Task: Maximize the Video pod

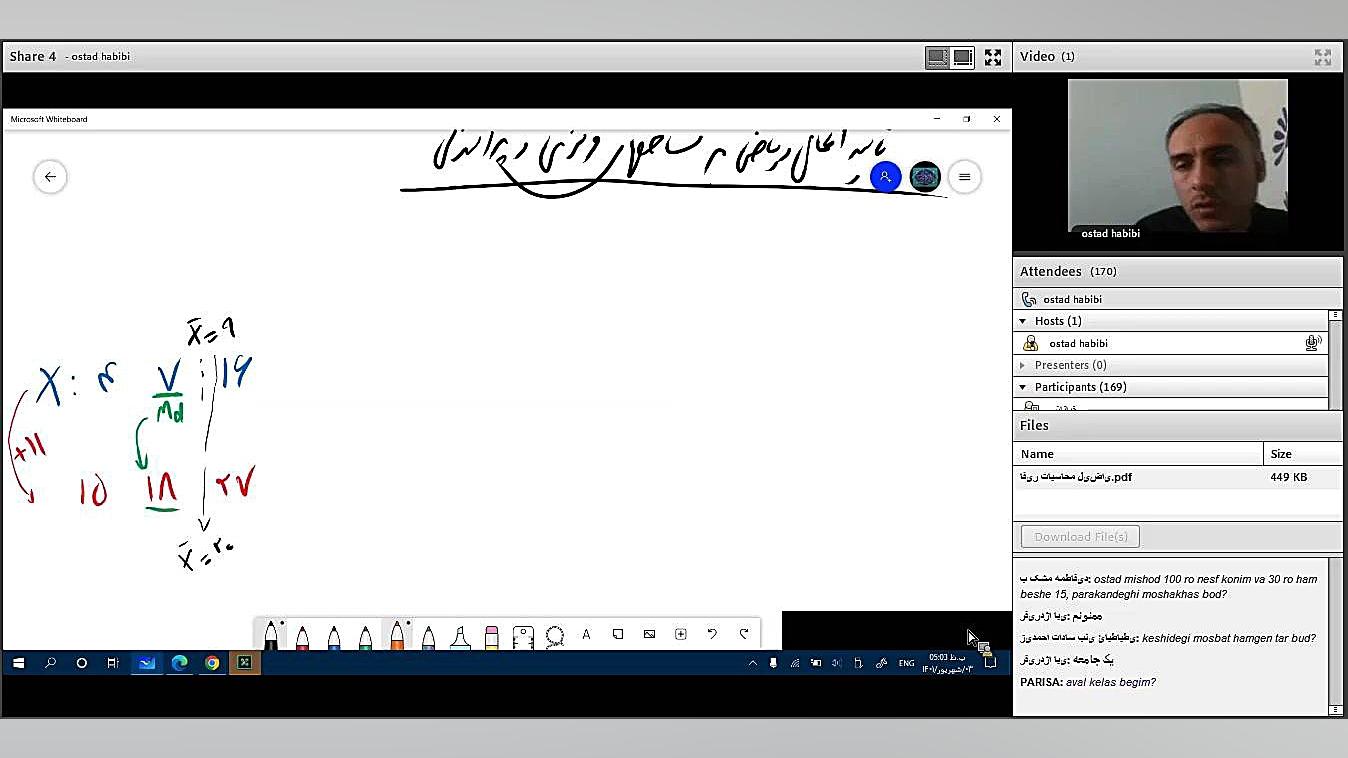Action: pos(1323,57)
